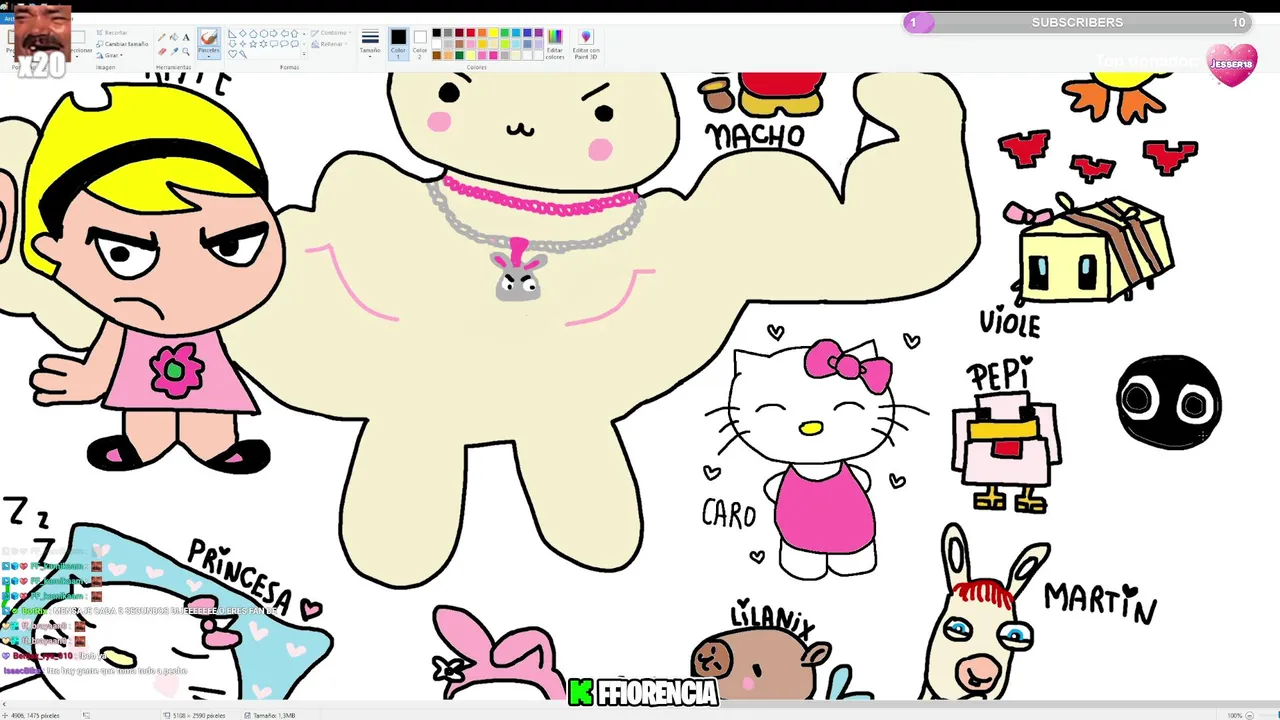Viewport: 1280px width, 720px height.
Task: Activate the Color 1 foreground selector
Action: 399,43
